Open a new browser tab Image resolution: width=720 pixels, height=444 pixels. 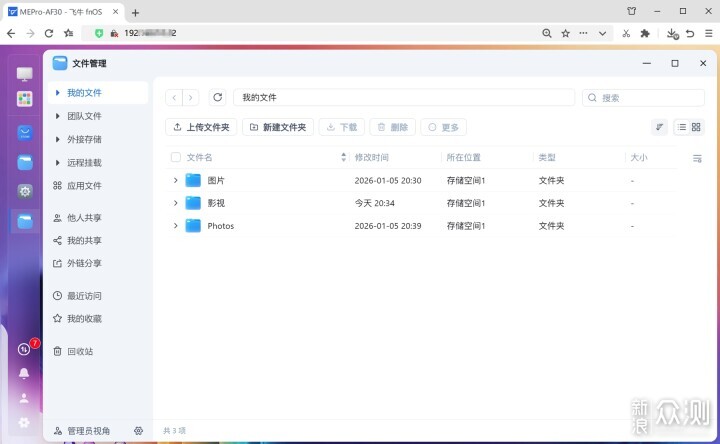135,13
